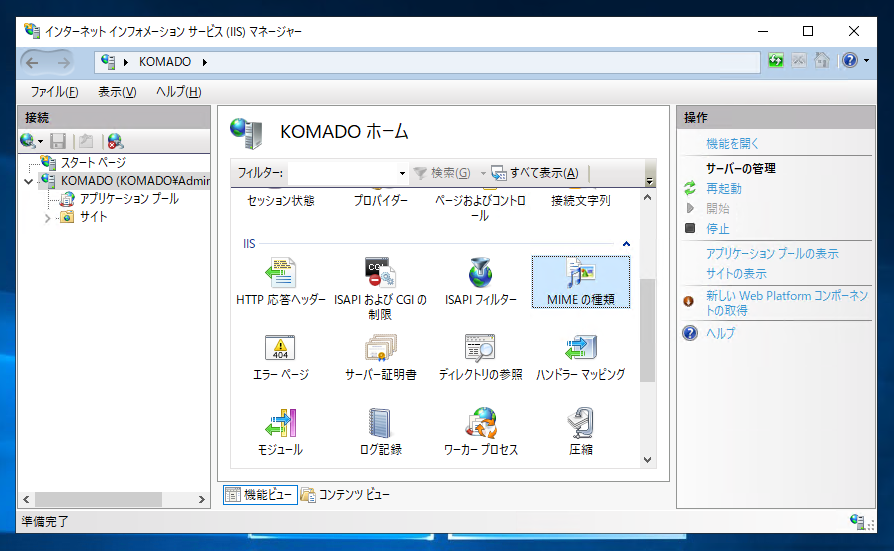Click the up one level connections icon
The image size is (894, 551).
[x=87, y=140]
